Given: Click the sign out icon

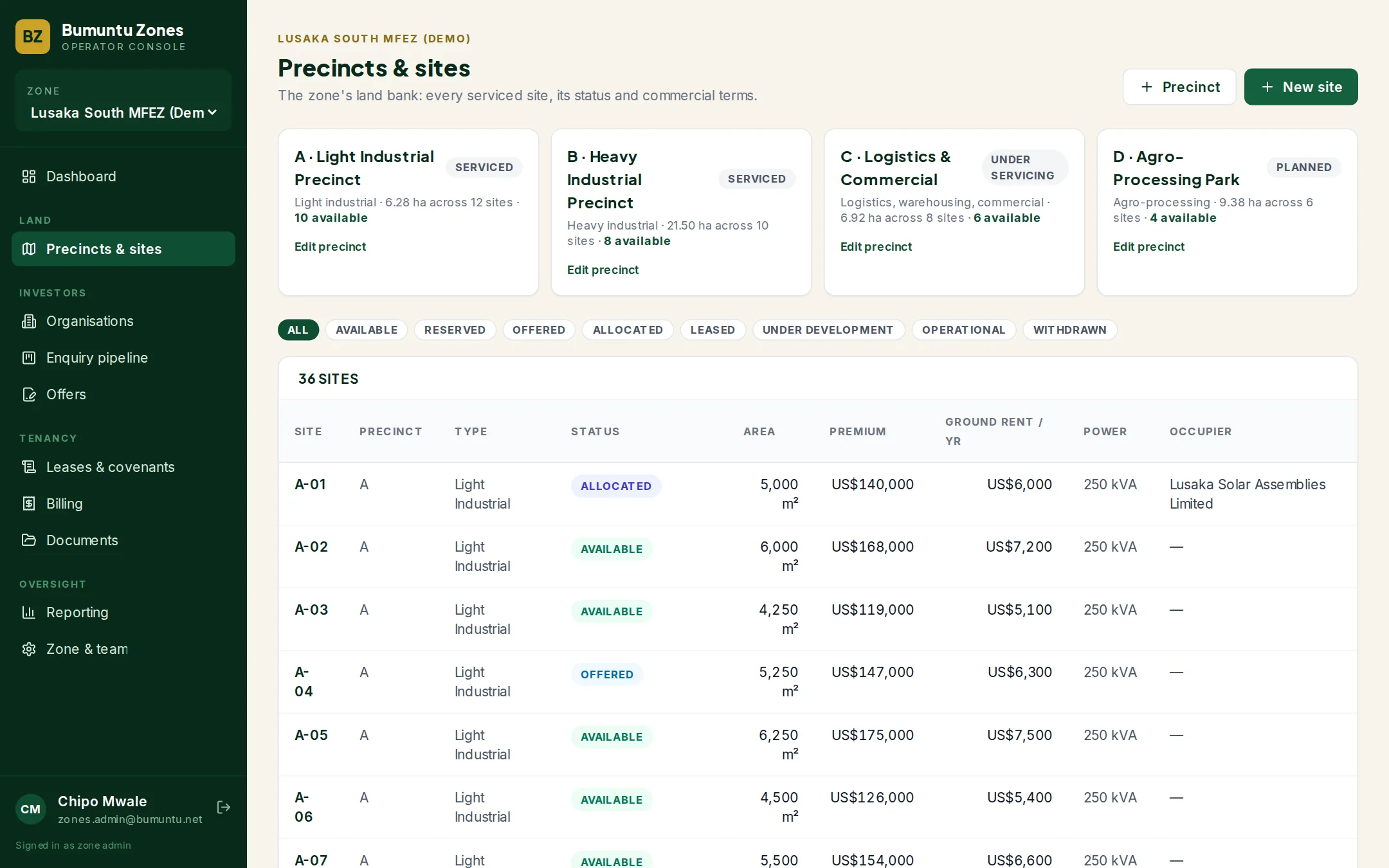Looking at the screenshot, I should [224, 808].
